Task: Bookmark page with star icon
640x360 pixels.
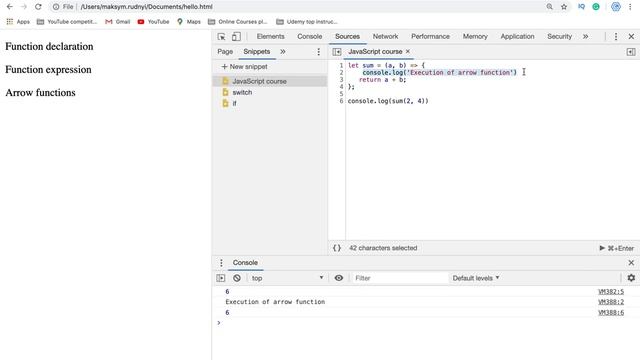Action: (564, 7)
